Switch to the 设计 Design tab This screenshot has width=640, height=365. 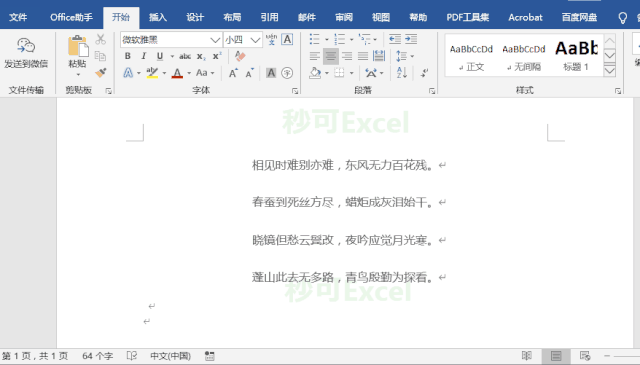(x=195, y=18)
